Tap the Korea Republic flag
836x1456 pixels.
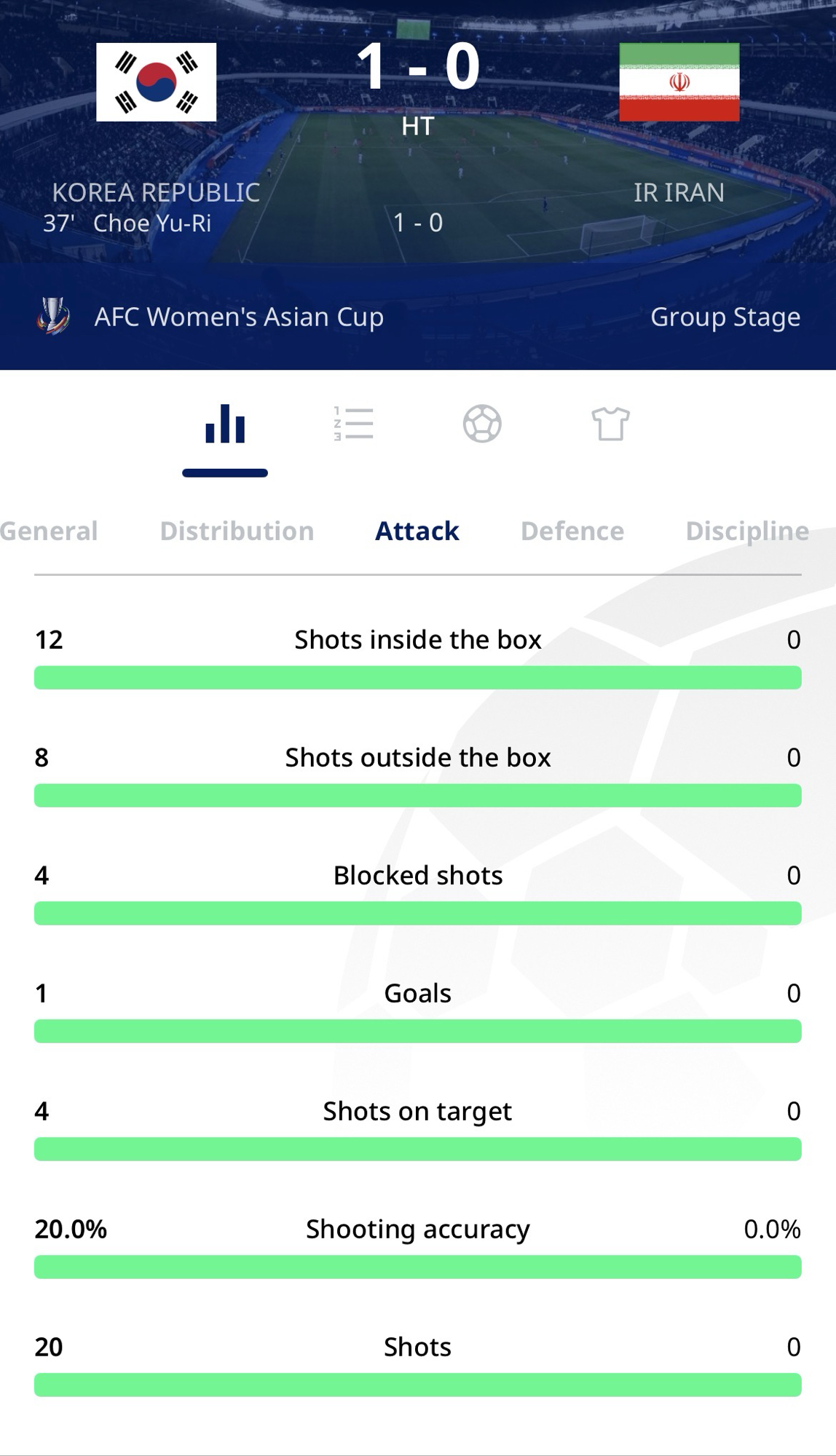click(157, 82)
